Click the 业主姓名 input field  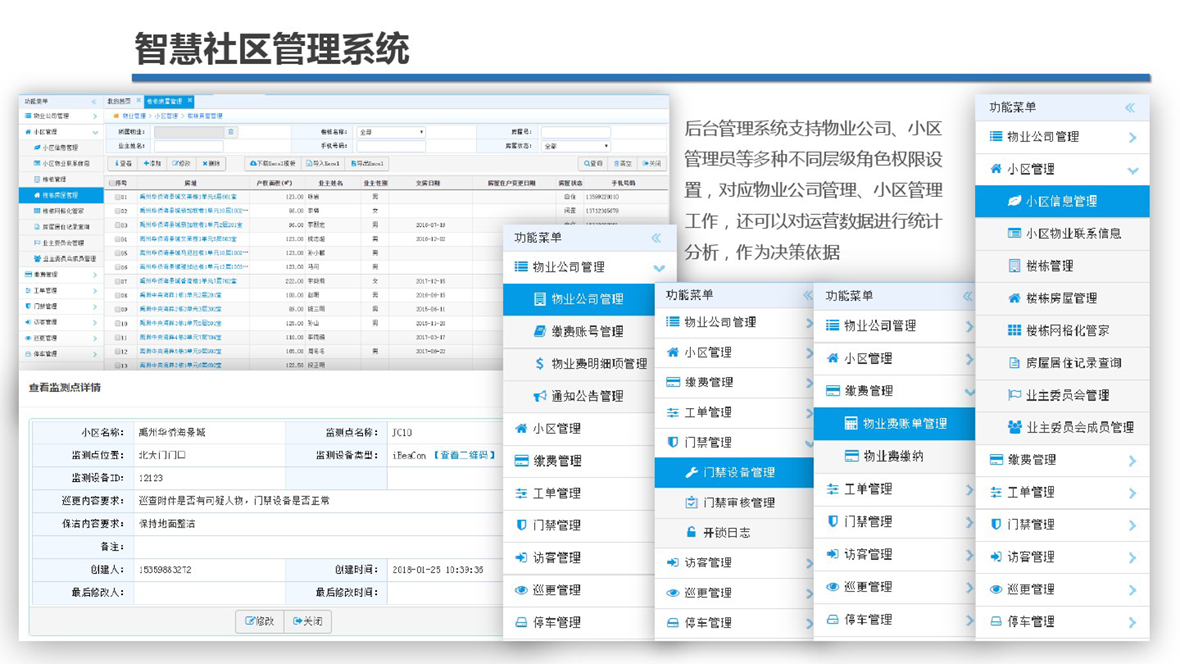tap(188, 147)
